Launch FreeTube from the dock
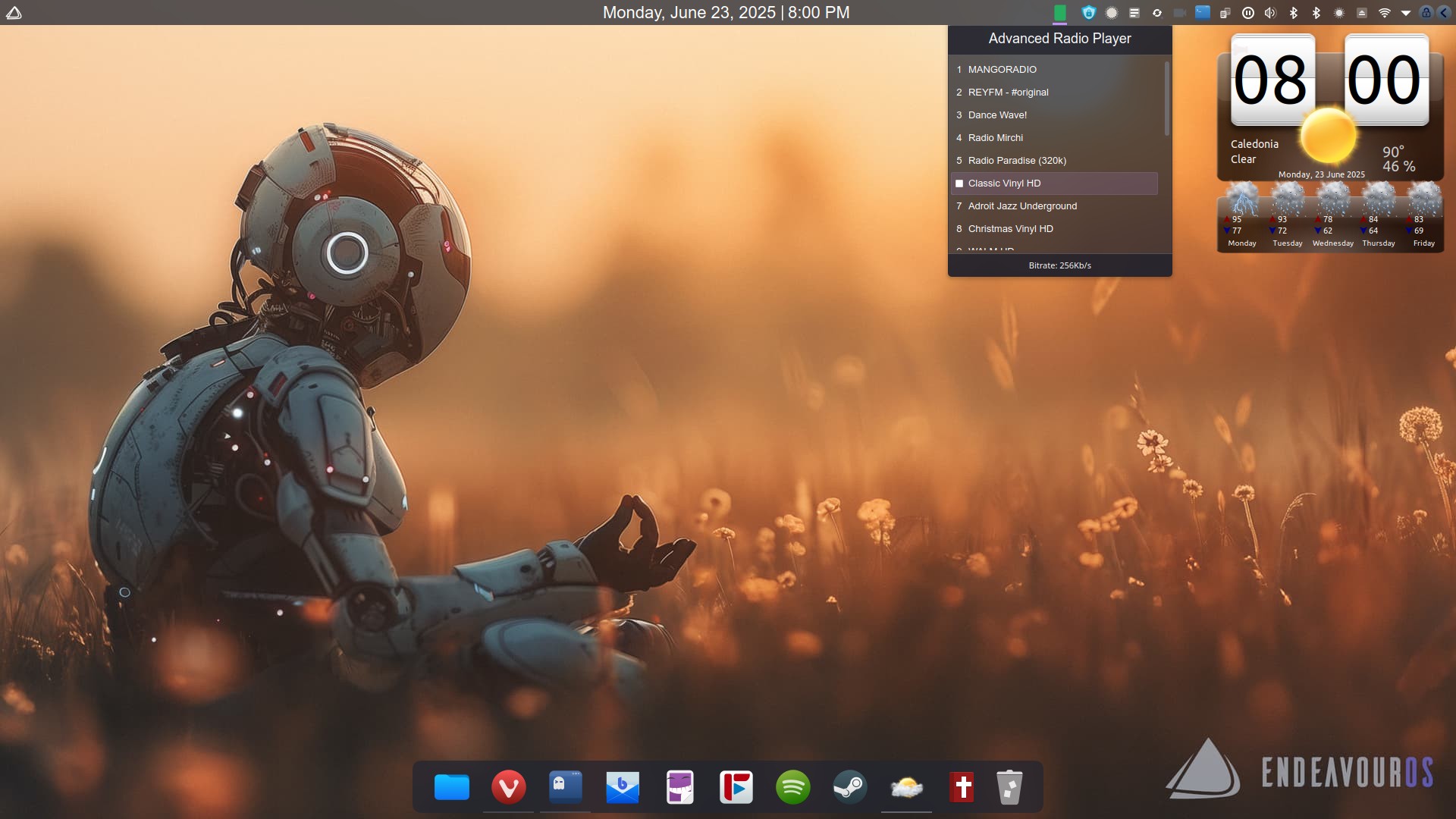This screenshot has height=819, width=1456. pos(736,787)
